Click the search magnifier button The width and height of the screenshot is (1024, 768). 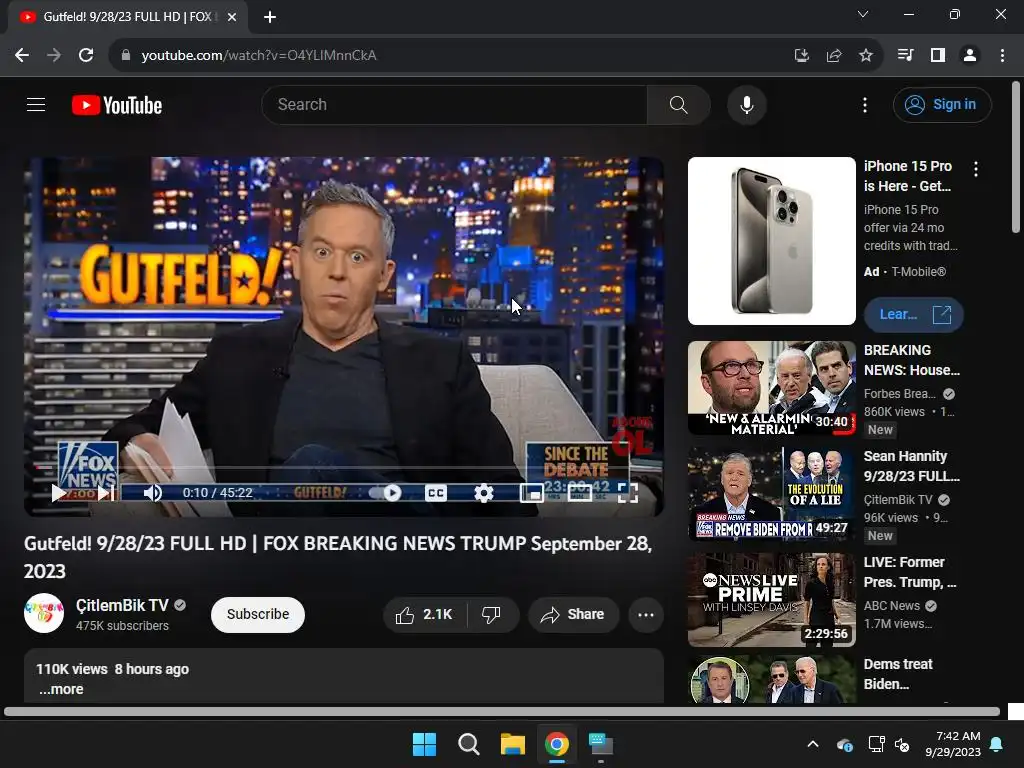point(679,104)
